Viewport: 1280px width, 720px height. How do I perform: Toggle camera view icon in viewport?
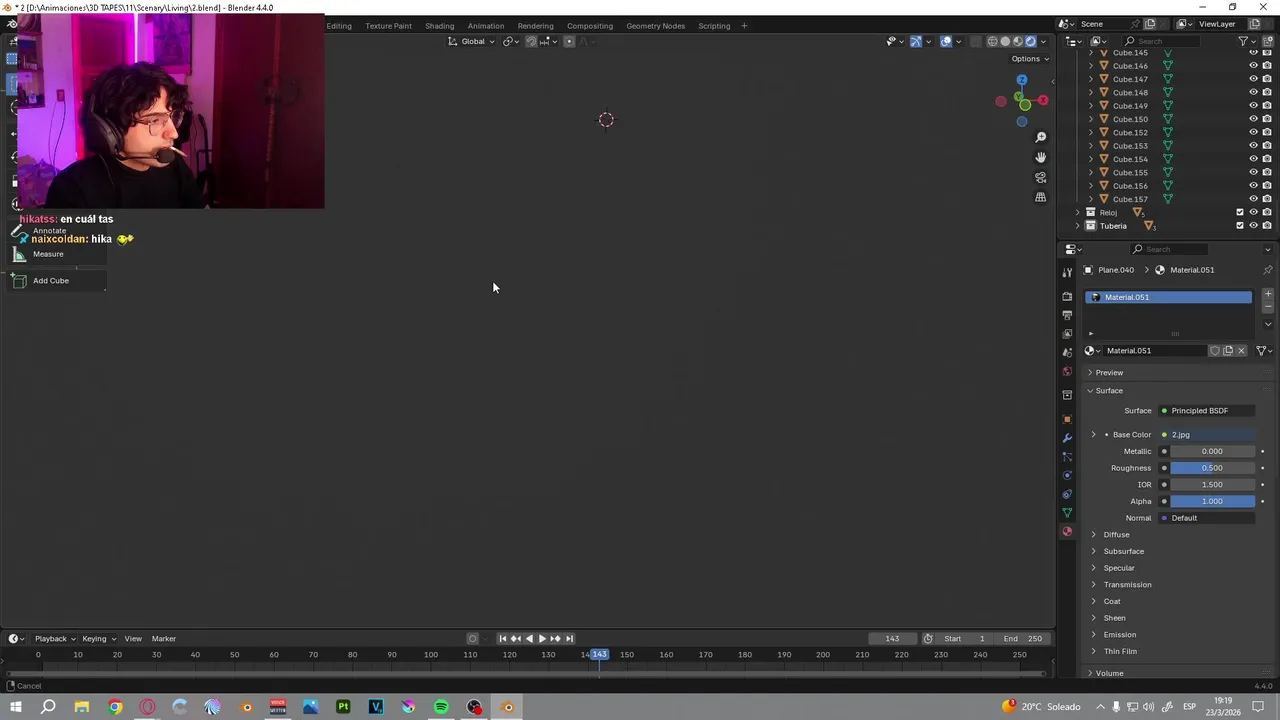pyautogui.click(x=1040, y=177)
